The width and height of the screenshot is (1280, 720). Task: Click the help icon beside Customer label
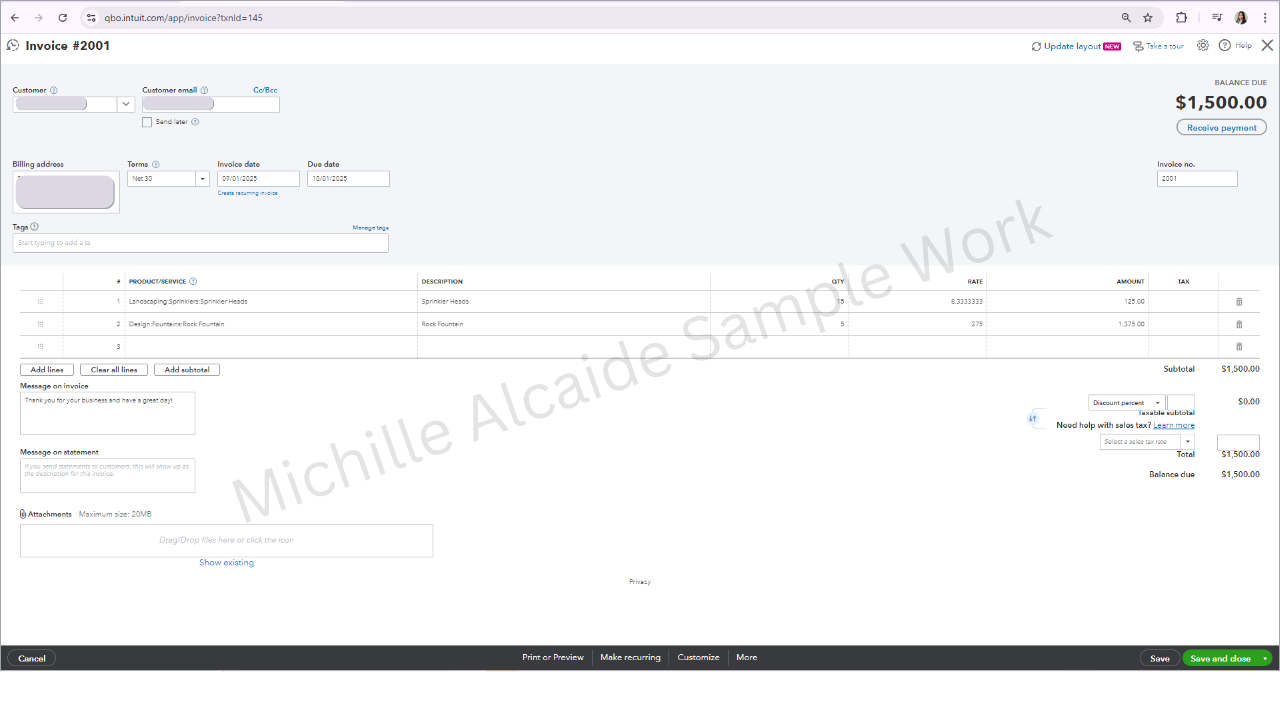pyautogui.click(x=54, y=90)
